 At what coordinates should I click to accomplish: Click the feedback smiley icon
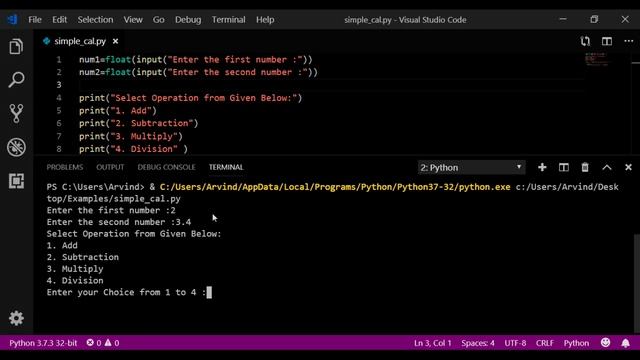(605, 342)
